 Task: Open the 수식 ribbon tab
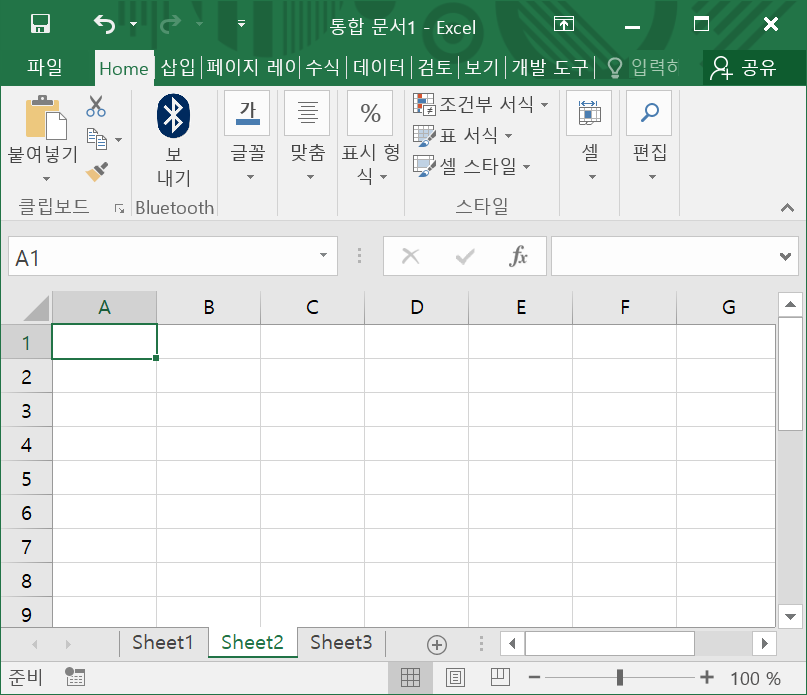click(x=323, y=67)
